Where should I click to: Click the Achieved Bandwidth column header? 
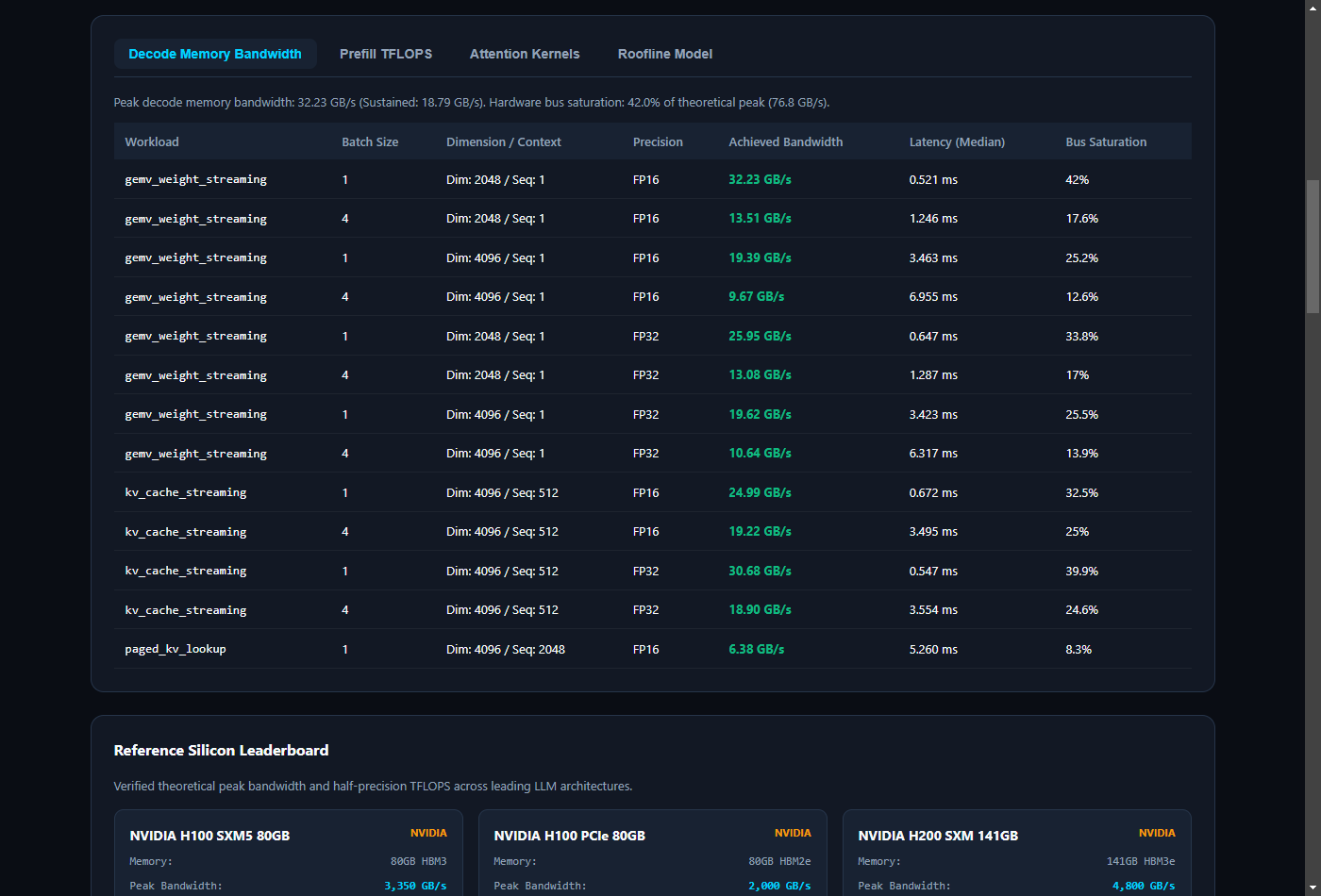tap(786, 142)
